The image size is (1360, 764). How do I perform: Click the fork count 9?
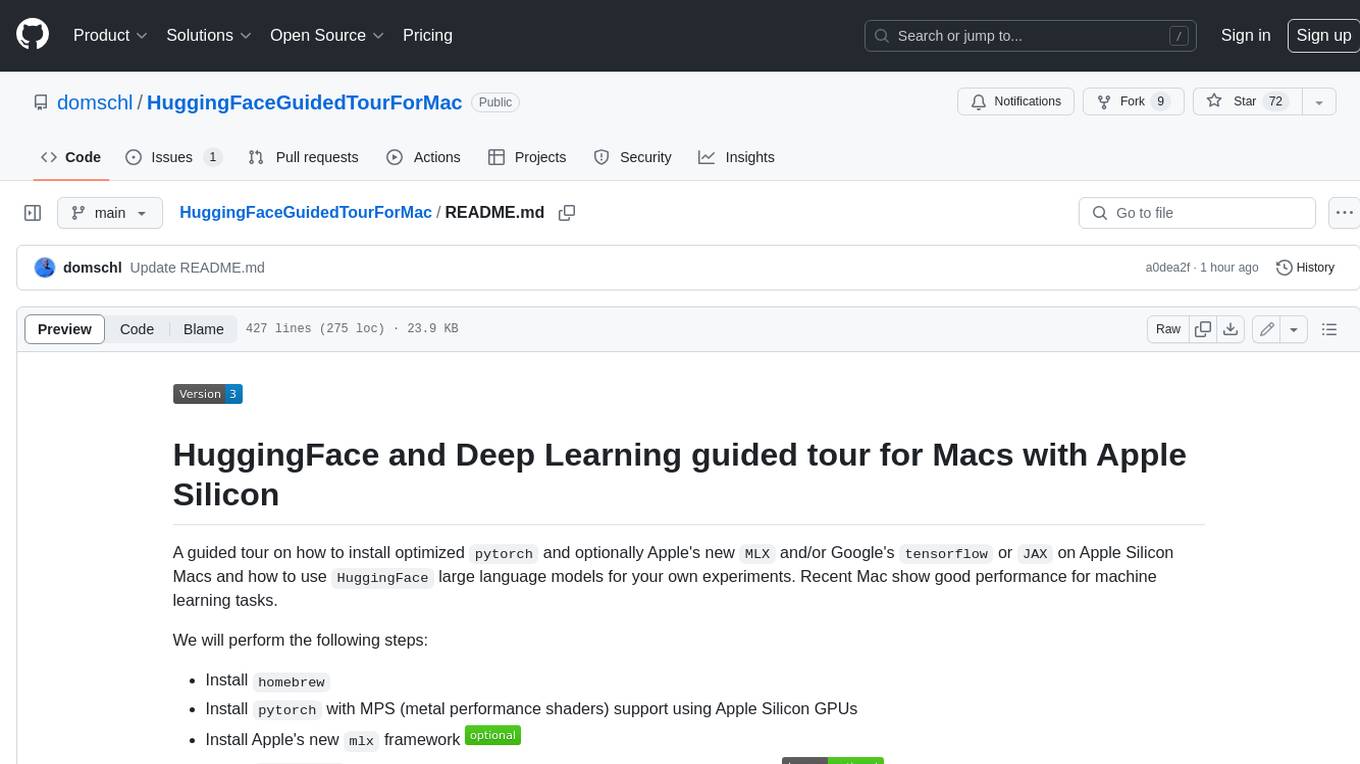pyautogui.click(x=1160, y=102)
